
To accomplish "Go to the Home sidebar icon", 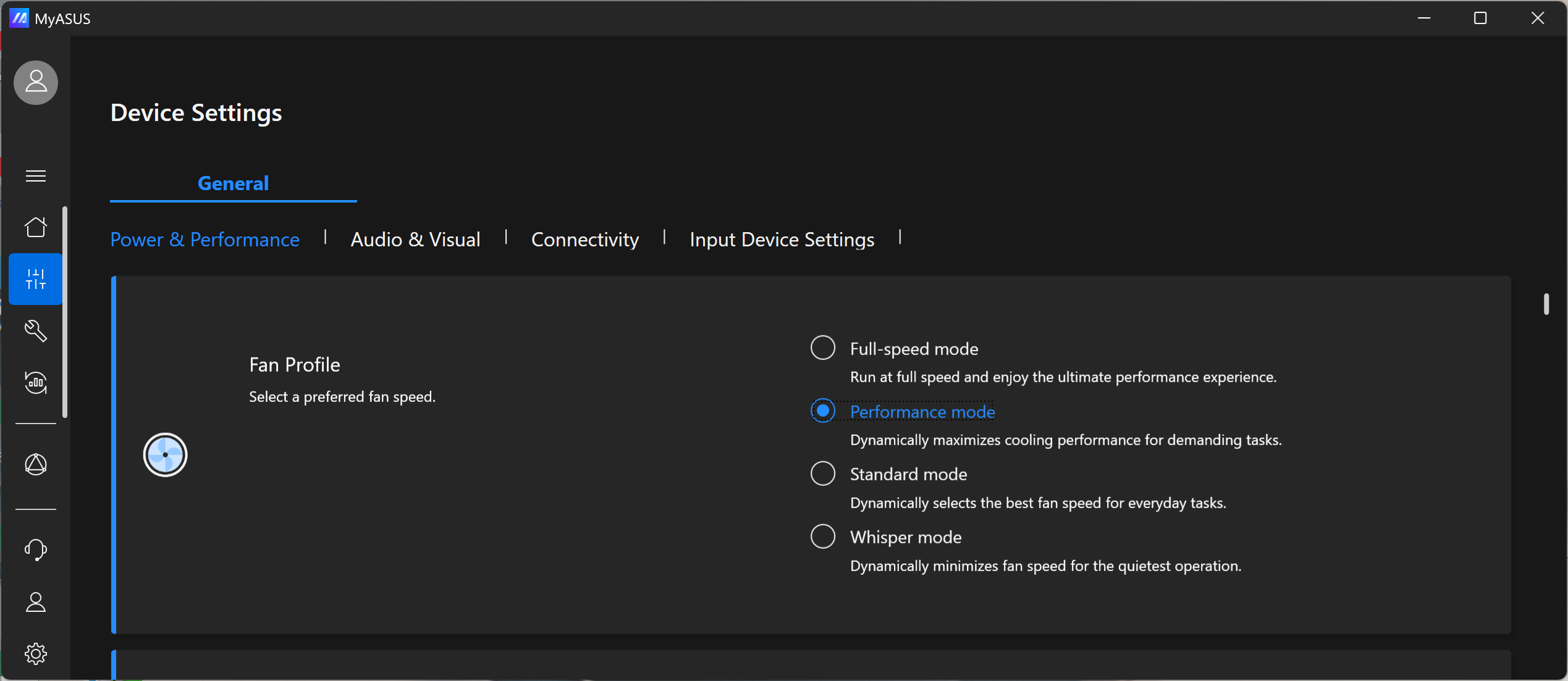I will [36, 227].
